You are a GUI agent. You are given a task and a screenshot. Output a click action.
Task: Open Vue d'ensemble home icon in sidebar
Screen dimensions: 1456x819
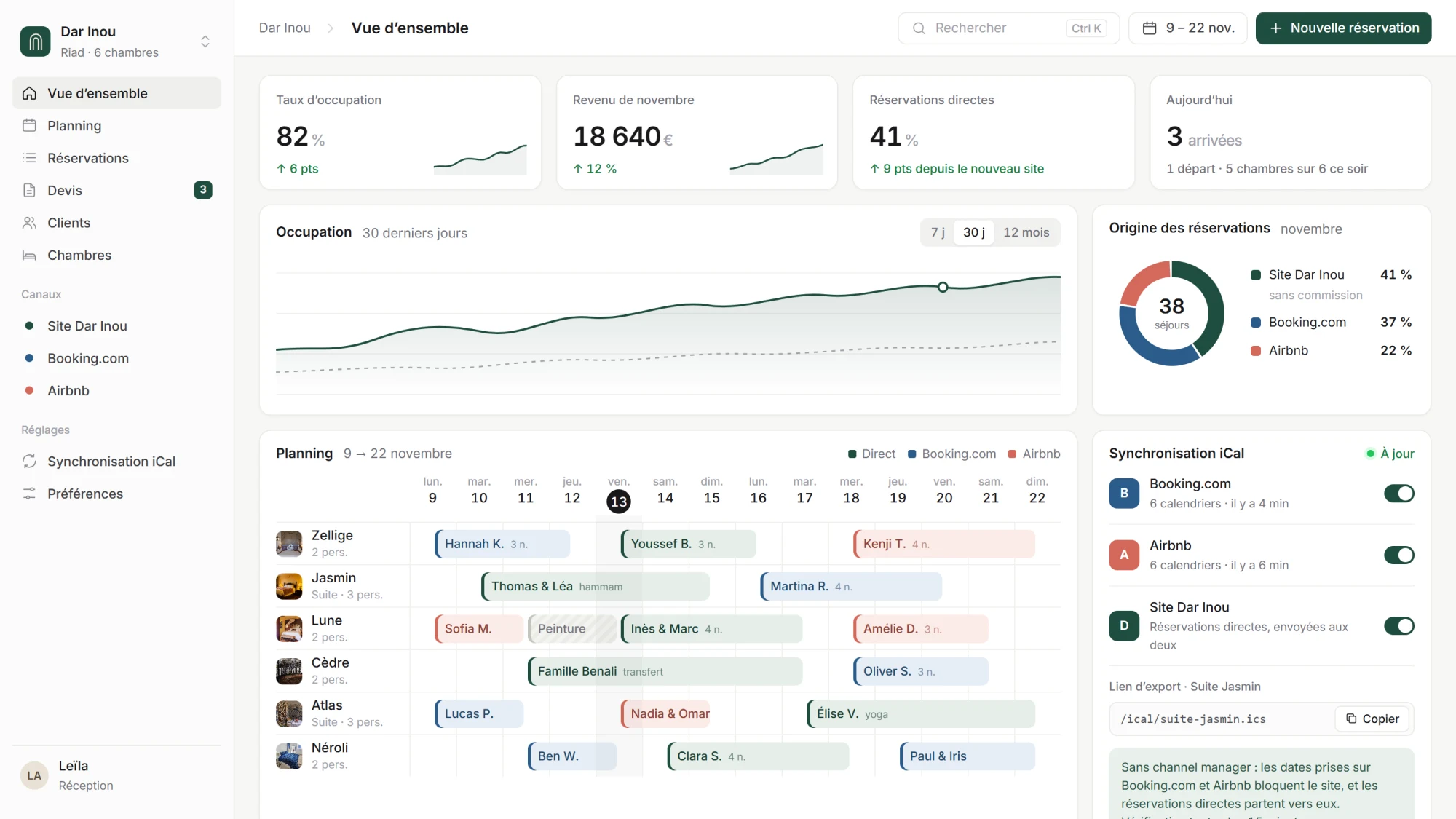[x=29, y=93]
